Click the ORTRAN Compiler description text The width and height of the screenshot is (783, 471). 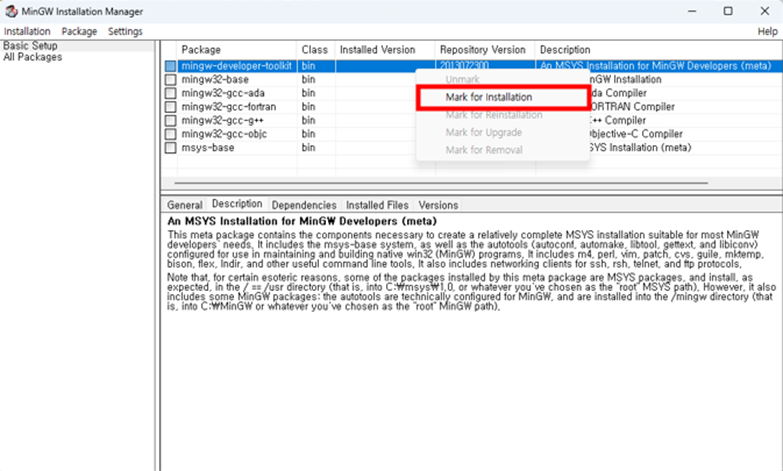point(632,107)
